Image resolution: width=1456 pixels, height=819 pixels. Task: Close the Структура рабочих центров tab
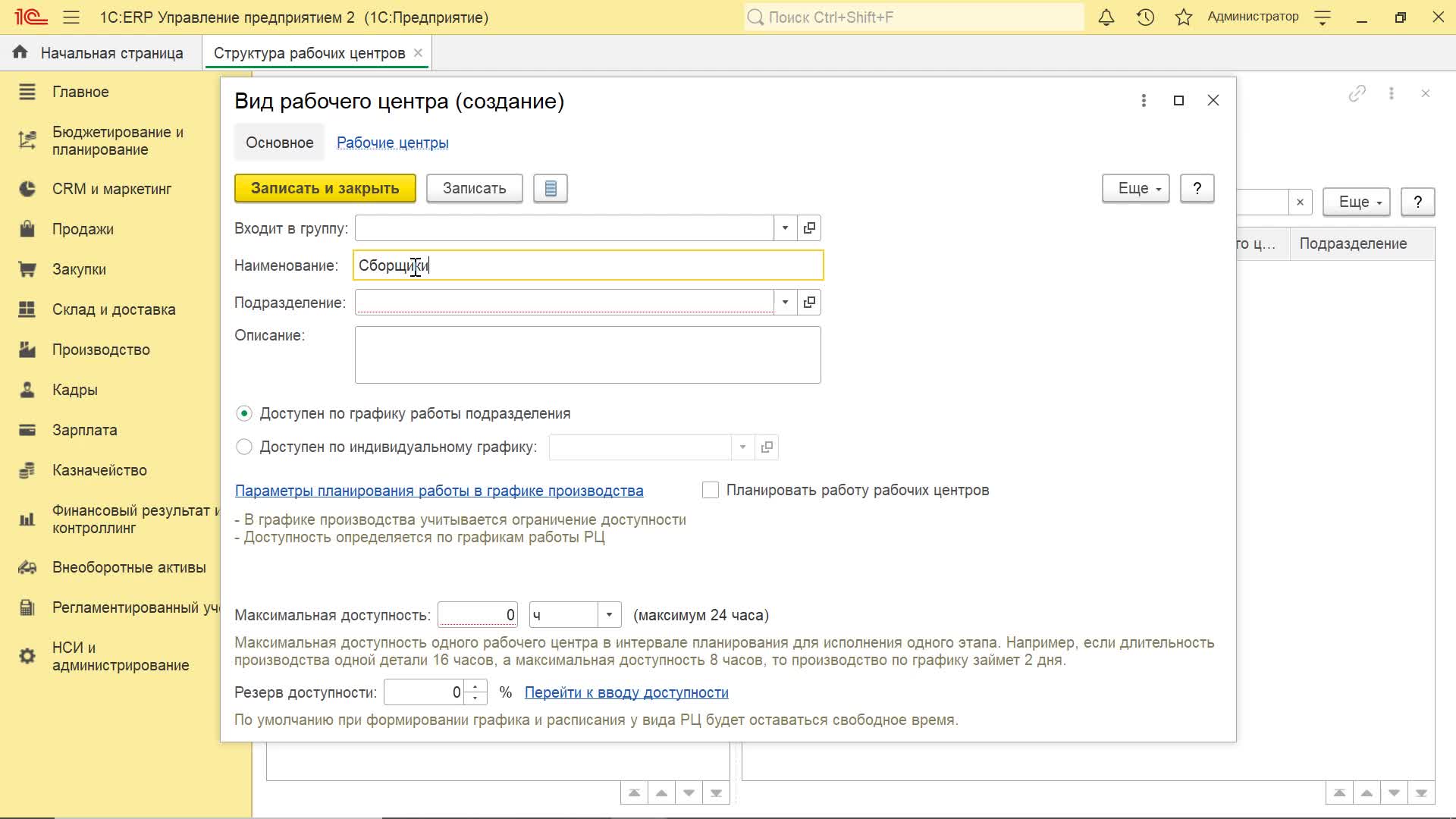(418, 53)
